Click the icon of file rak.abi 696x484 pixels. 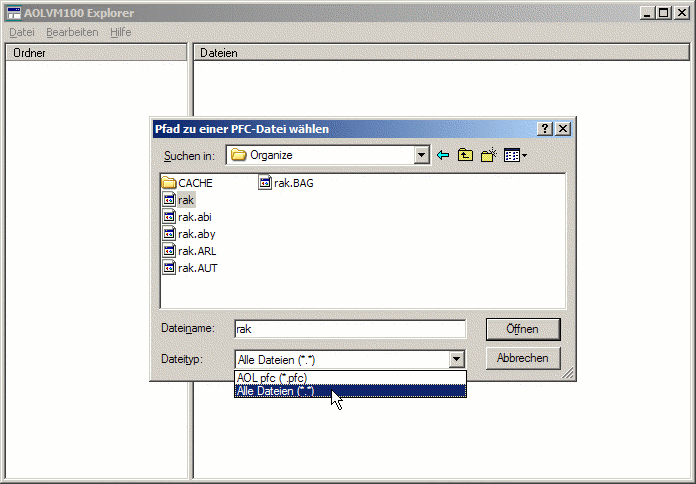tap(169, 217)
